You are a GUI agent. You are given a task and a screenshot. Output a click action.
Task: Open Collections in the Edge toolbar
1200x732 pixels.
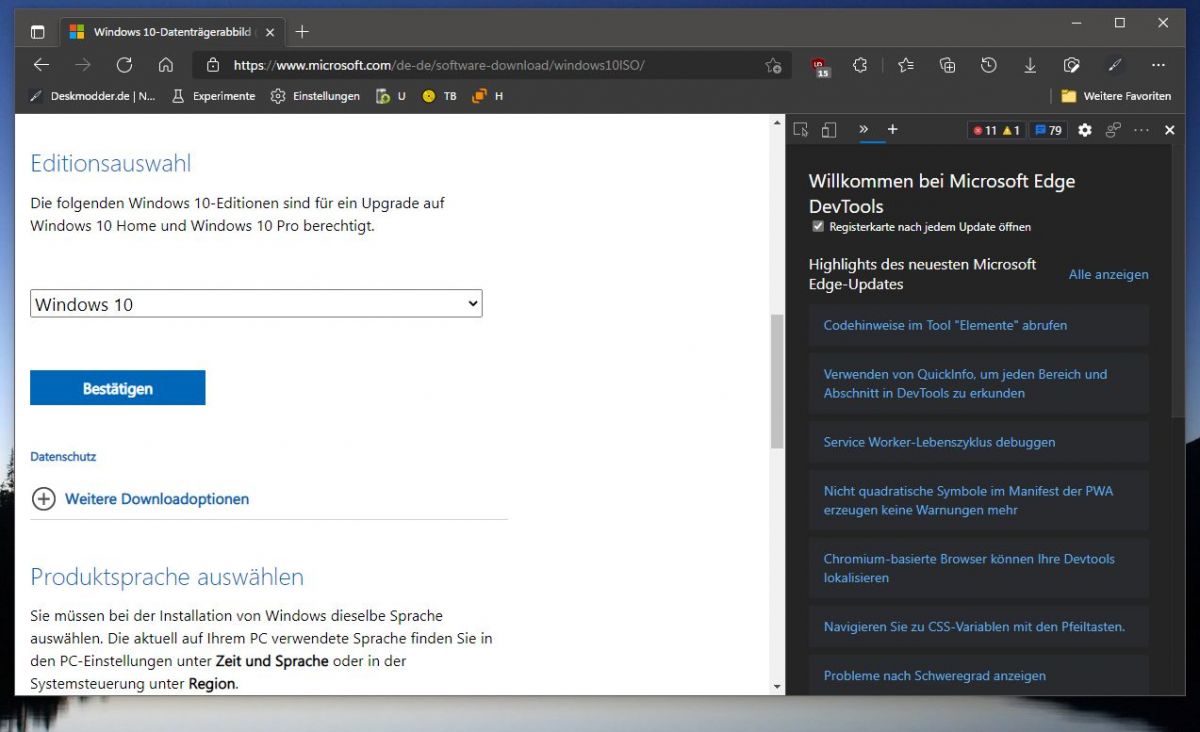[946, 64]
